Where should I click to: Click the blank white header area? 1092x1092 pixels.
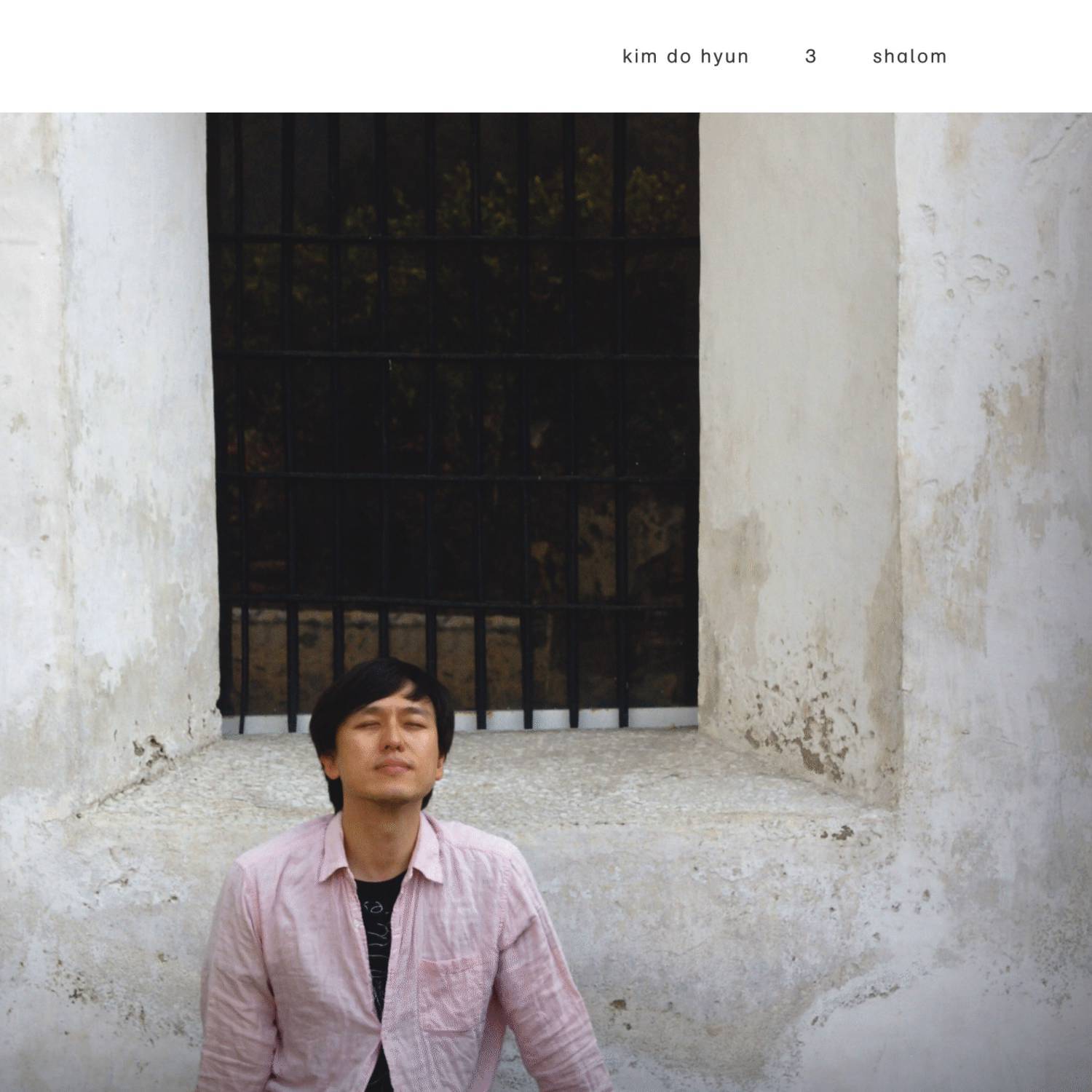point(306,56)
